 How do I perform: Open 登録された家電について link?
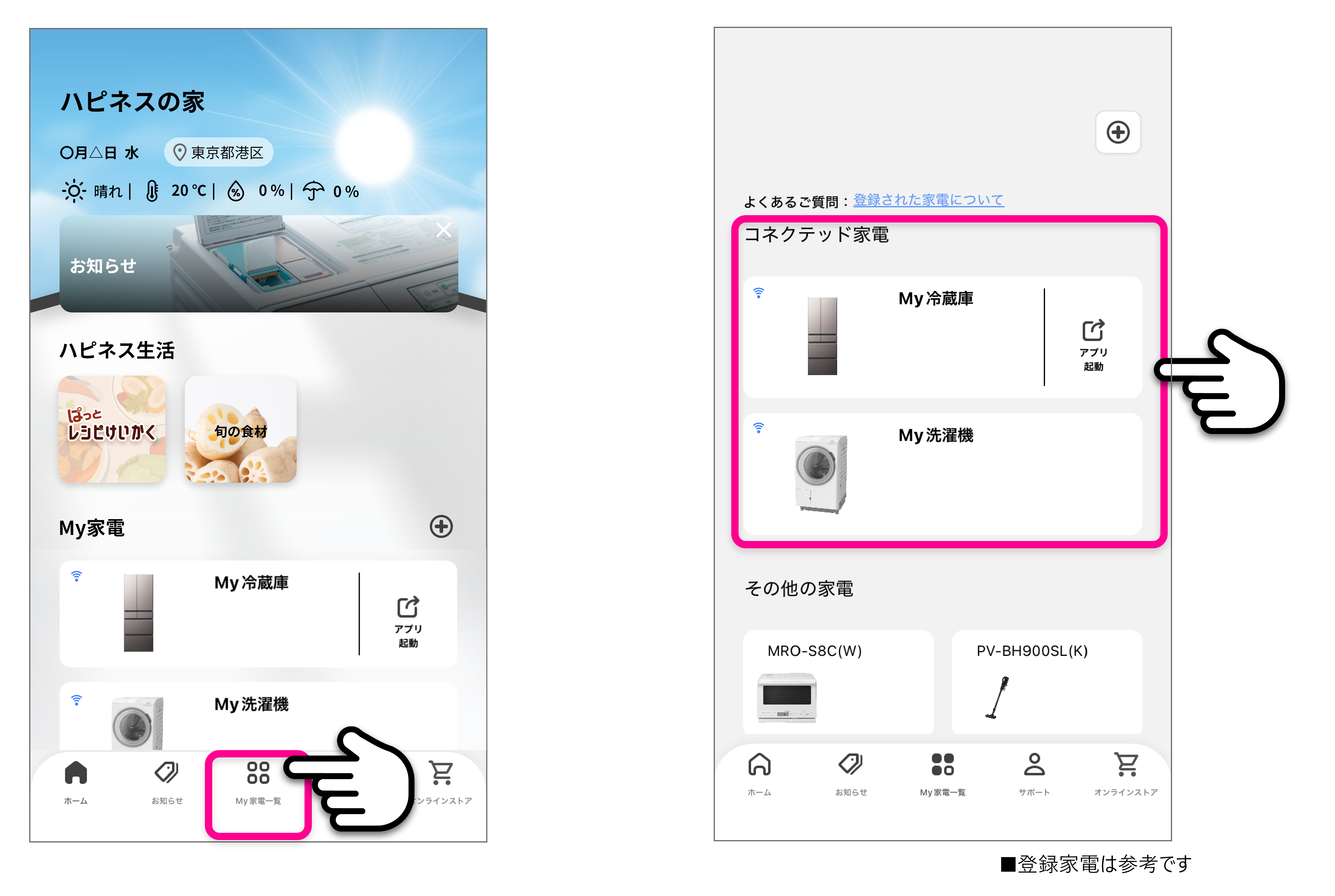(928, 200)
